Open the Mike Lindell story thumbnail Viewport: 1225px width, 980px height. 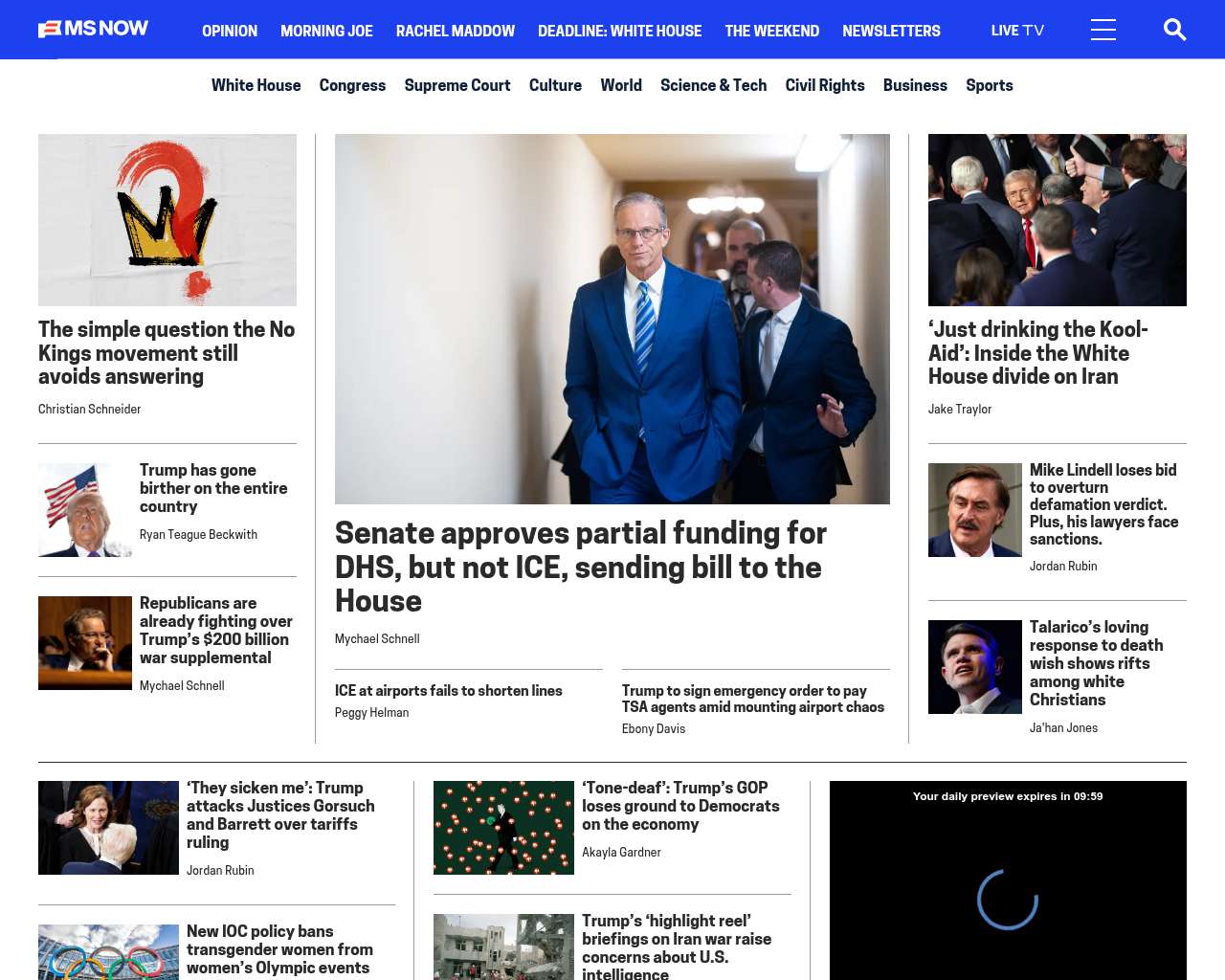(975, 510)
